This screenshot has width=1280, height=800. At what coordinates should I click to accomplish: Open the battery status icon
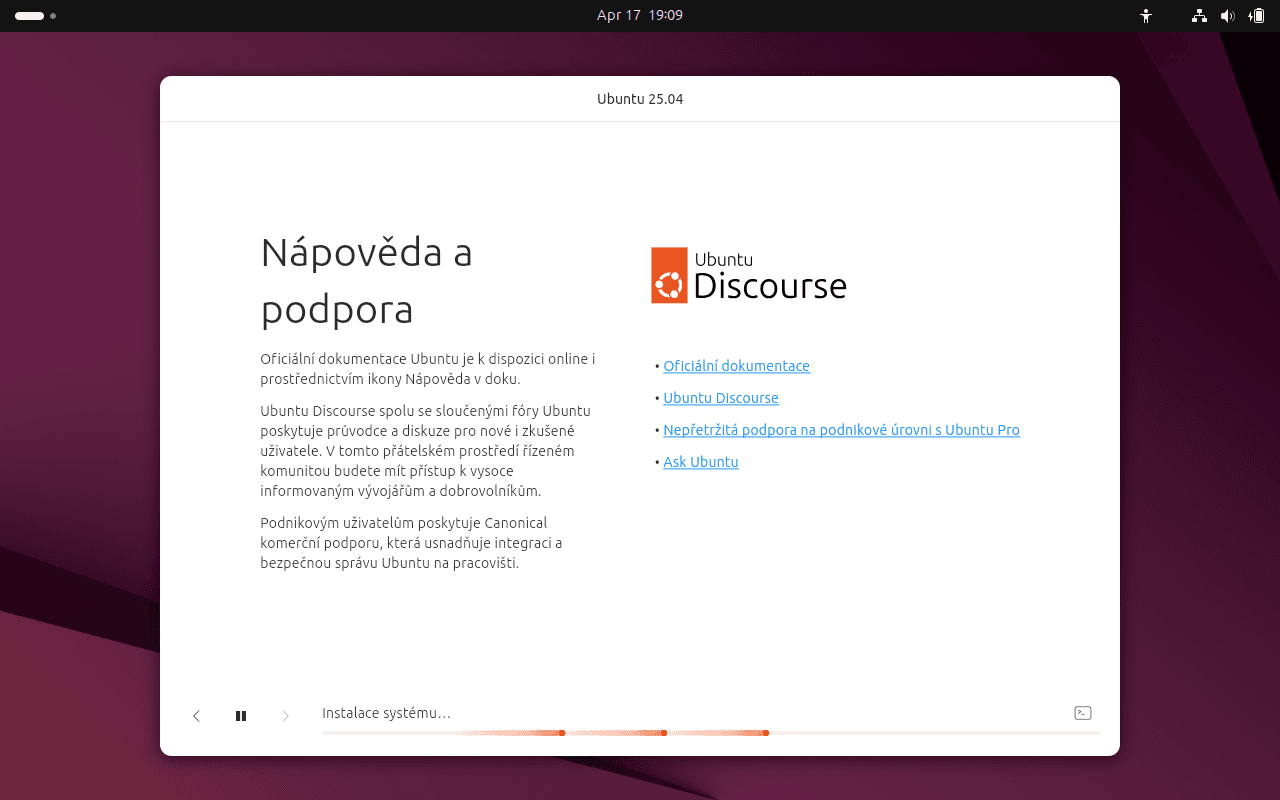pyautogui.click(x=1256, y=16)
